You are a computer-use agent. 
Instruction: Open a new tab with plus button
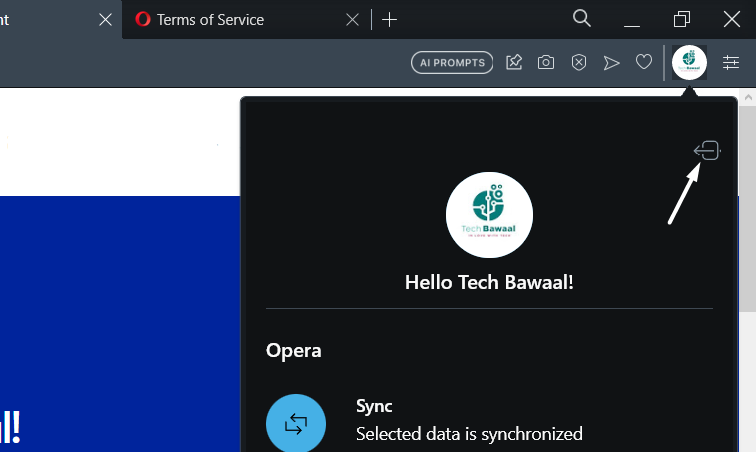pyautogui.click(x=390, y=20)
